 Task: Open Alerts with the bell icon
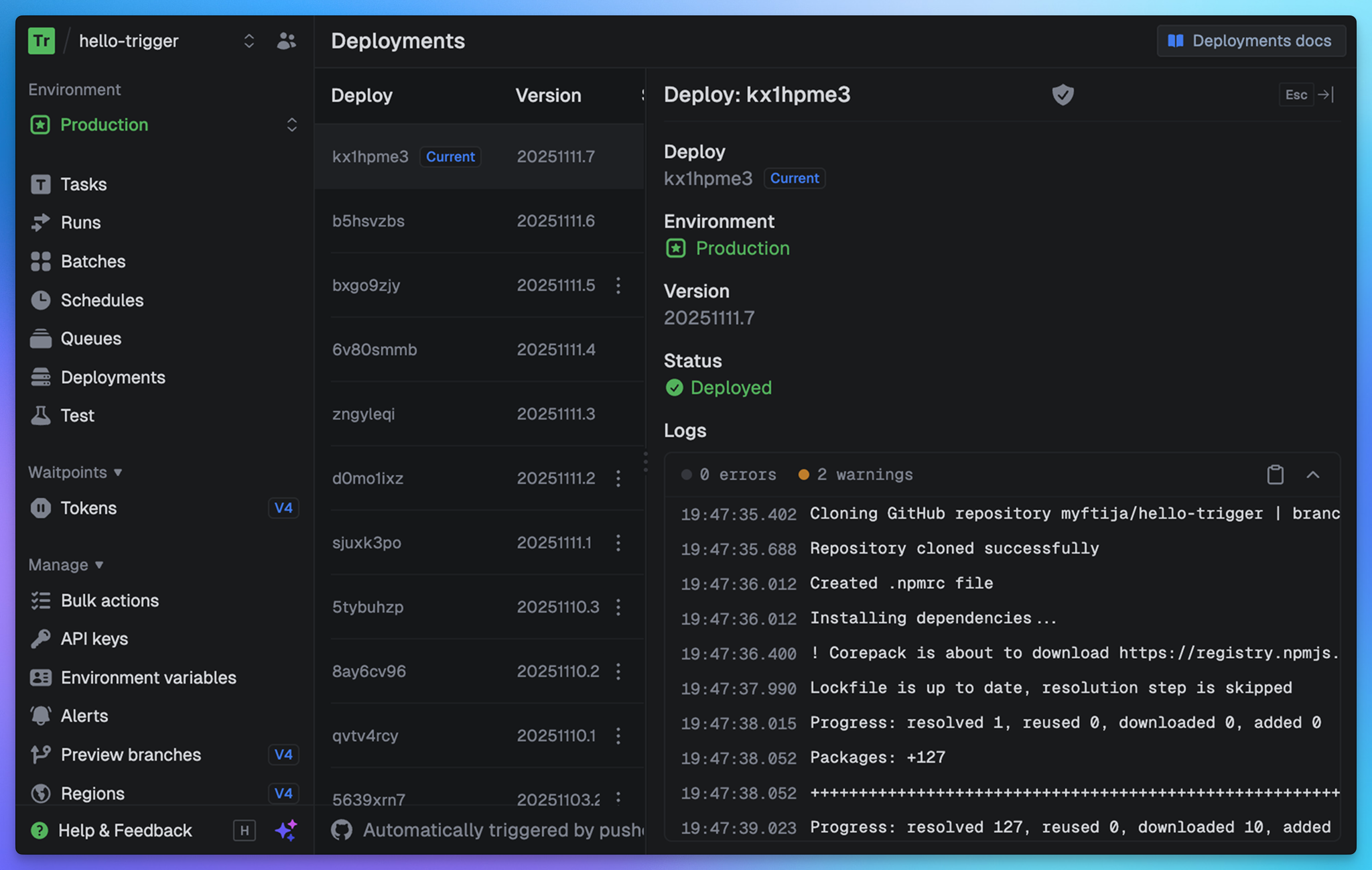(41, 715)
